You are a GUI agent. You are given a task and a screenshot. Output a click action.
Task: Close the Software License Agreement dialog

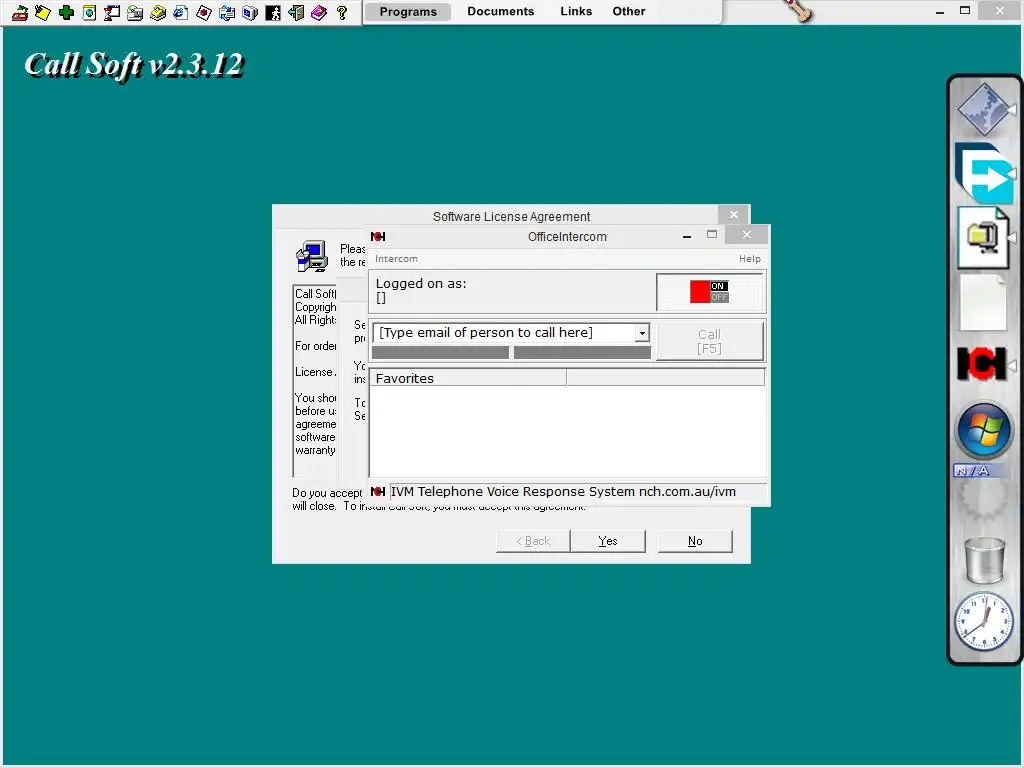point(733,215)
